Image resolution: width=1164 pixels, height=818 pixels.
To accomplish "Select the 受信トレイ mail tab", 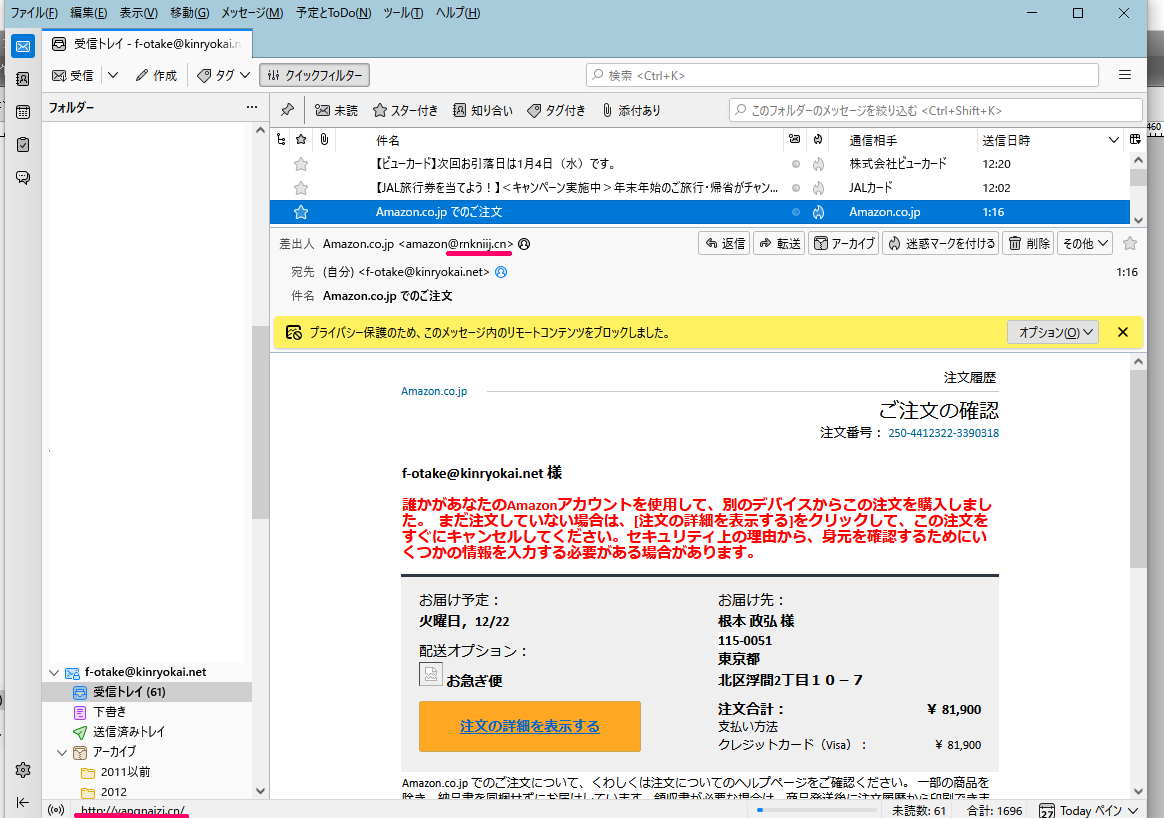I will click(x=147, y=44).
